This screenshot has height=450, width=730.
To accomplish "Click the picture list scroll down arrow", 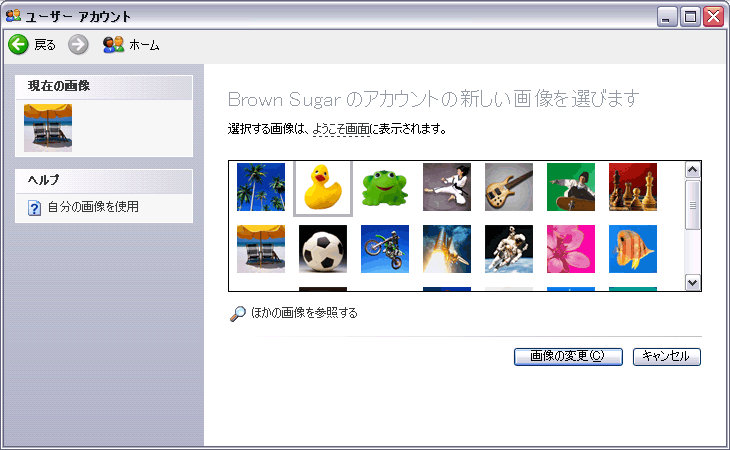I will [x=692, y=282].
